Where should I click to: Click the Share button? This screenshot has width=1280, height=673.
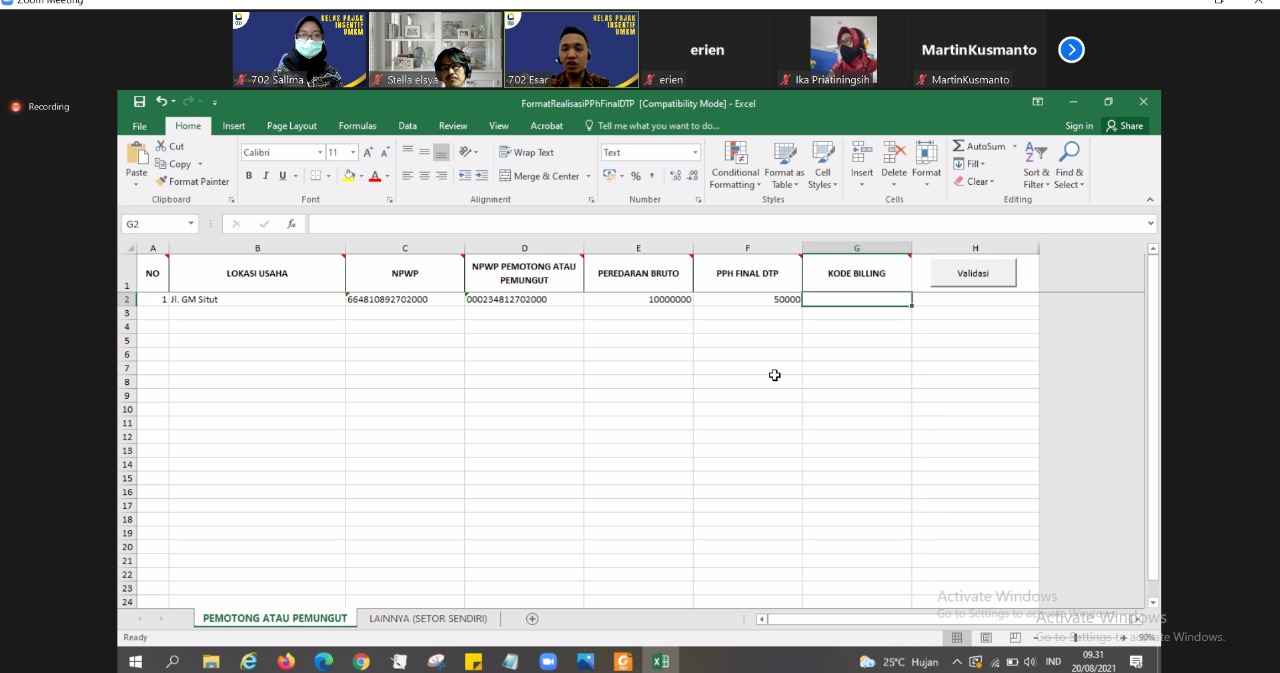click(x=1124, y=126)
